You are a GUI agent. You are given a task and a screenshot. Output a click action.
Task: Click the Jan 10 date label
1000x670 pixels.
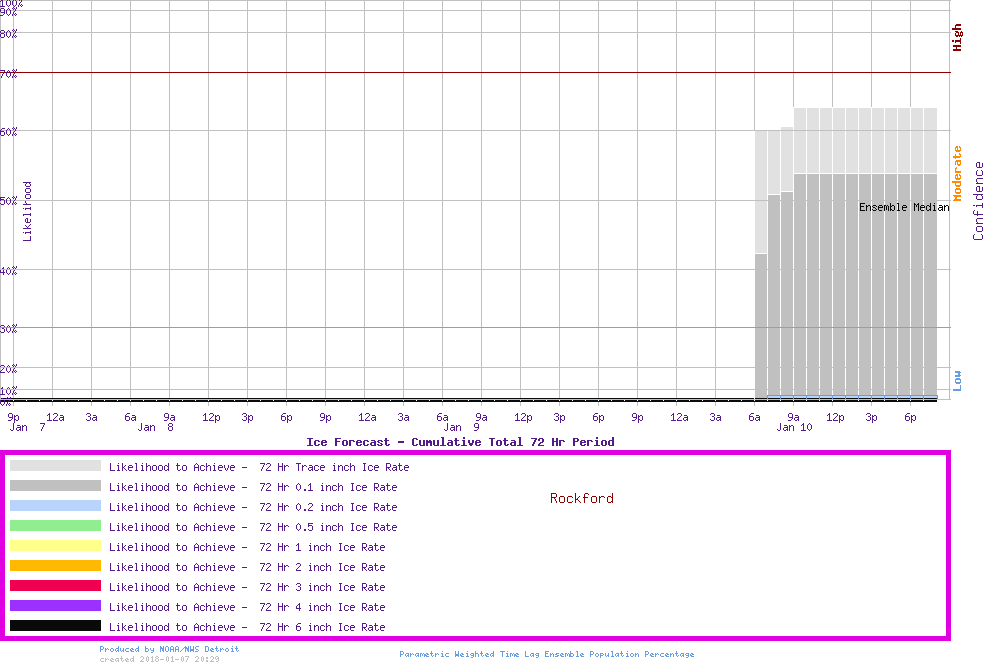click(793, 428)
